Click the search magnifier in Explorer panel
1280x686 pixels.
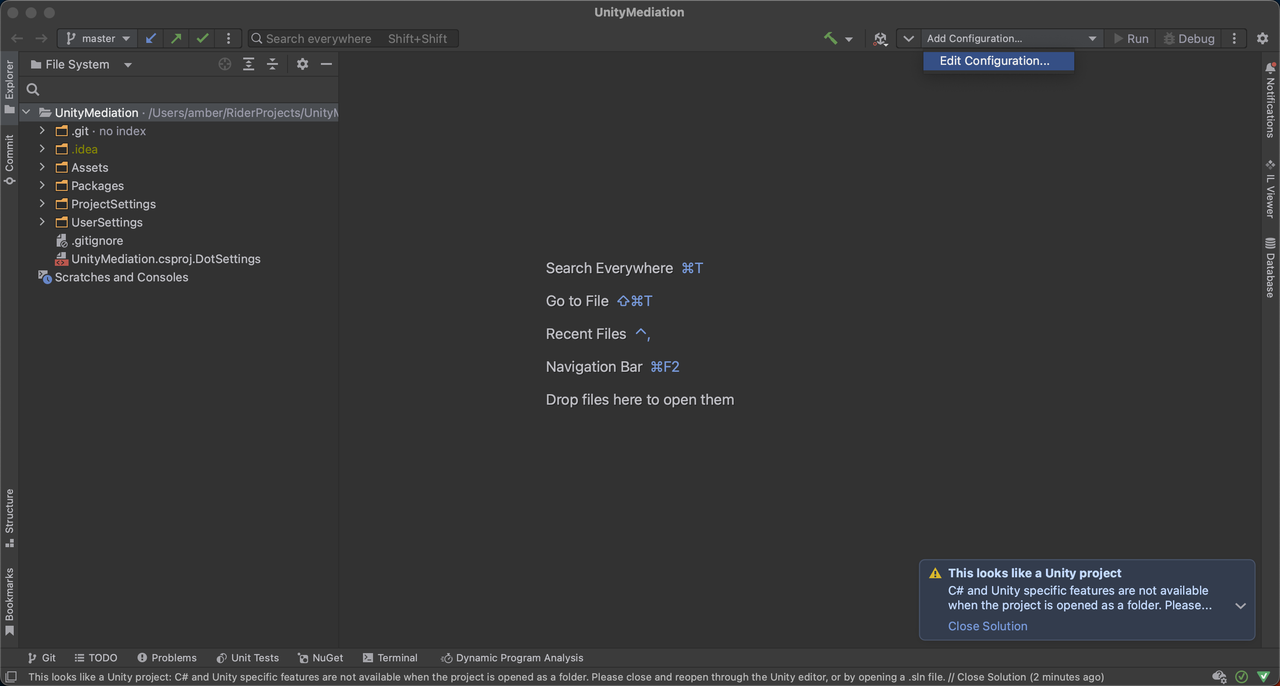(x=33, y=89)
